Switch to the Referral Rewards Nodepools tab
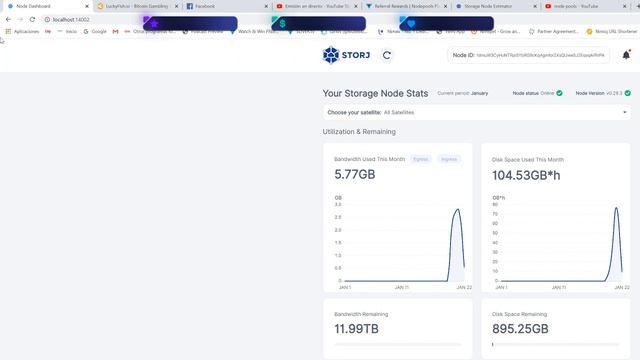 coord(406,6)
